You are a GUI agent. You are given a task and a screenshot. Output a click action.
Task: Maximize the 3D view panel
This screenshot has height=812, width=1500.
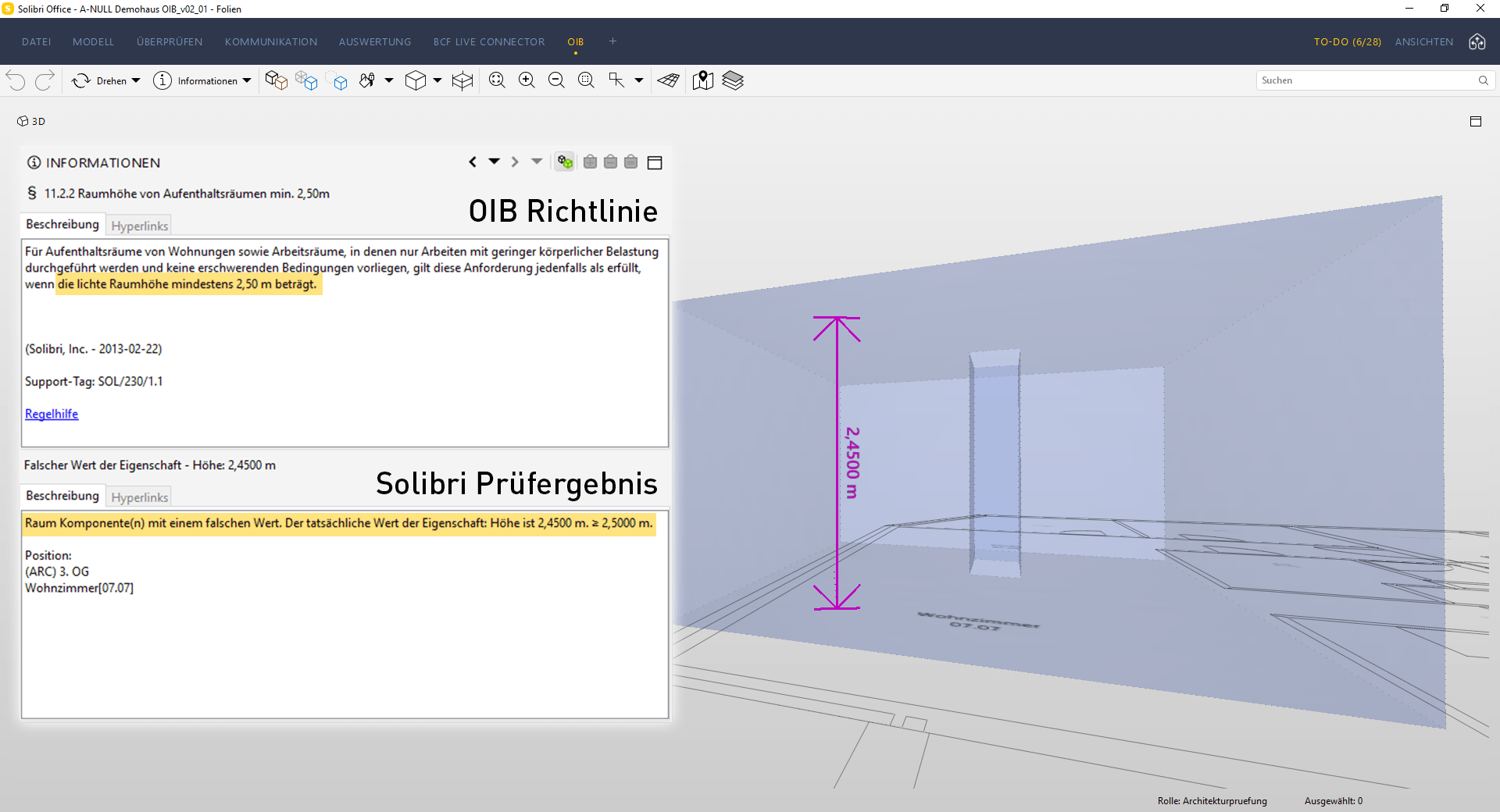pyautogui.click(x=1476, y=121)
